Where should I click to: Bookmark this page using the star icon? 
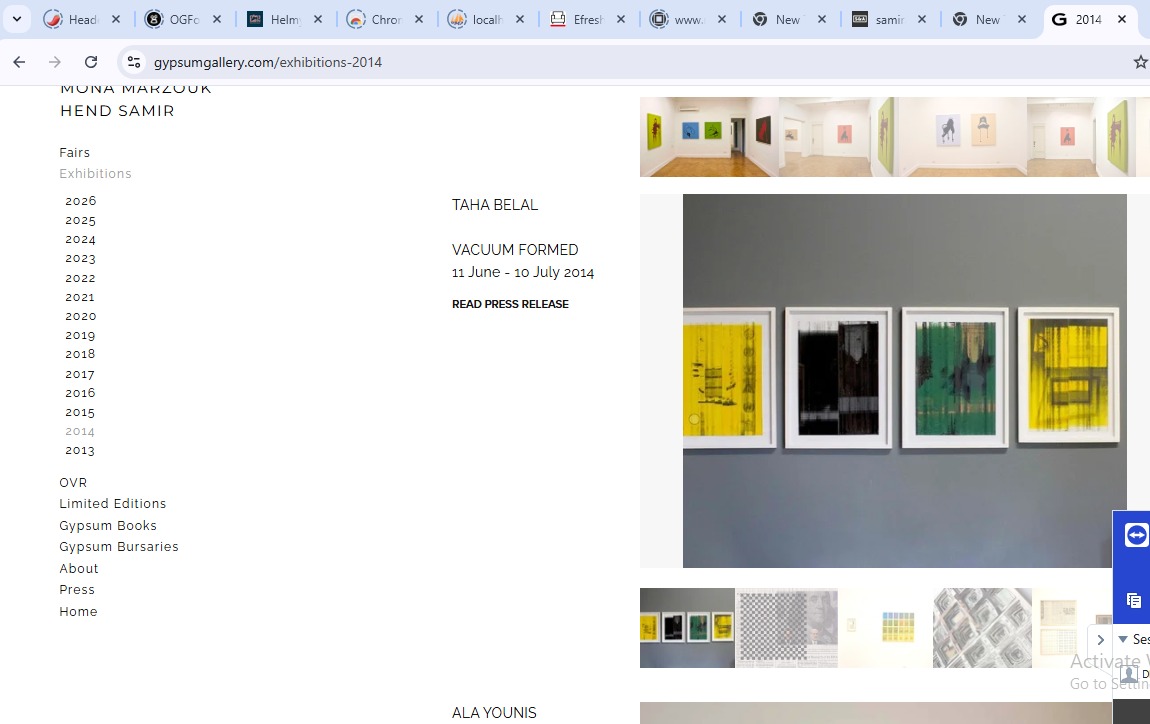click(x=1141, y=62)
